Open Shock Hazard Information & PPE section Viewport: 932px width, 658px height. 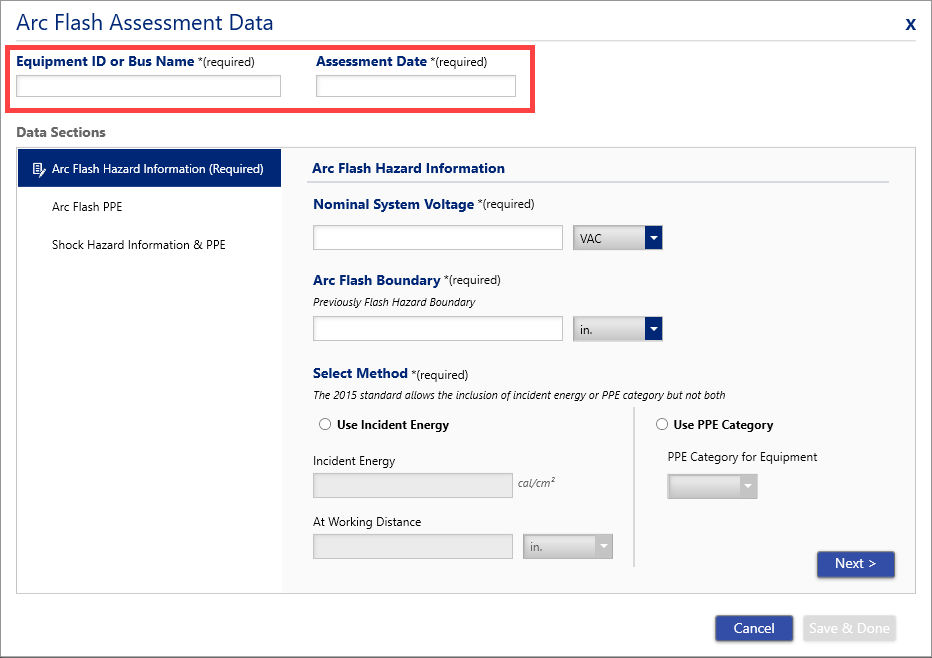(138, 245)
